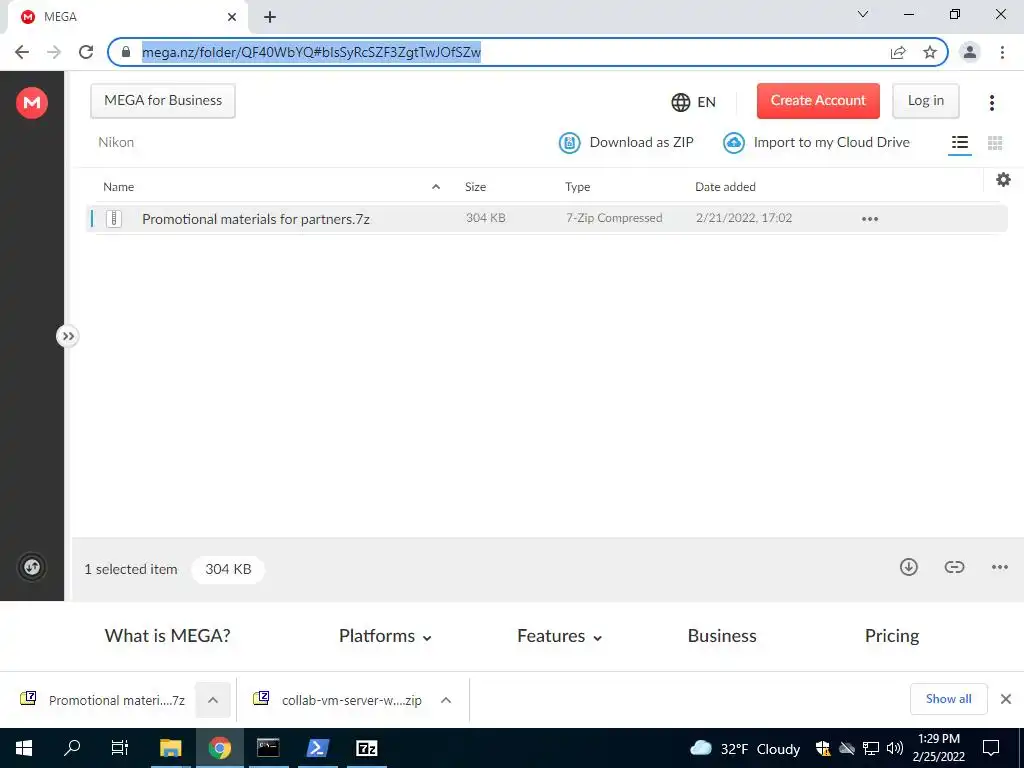
Task: Go forward in the browser
Action: (x=54, y=52)
